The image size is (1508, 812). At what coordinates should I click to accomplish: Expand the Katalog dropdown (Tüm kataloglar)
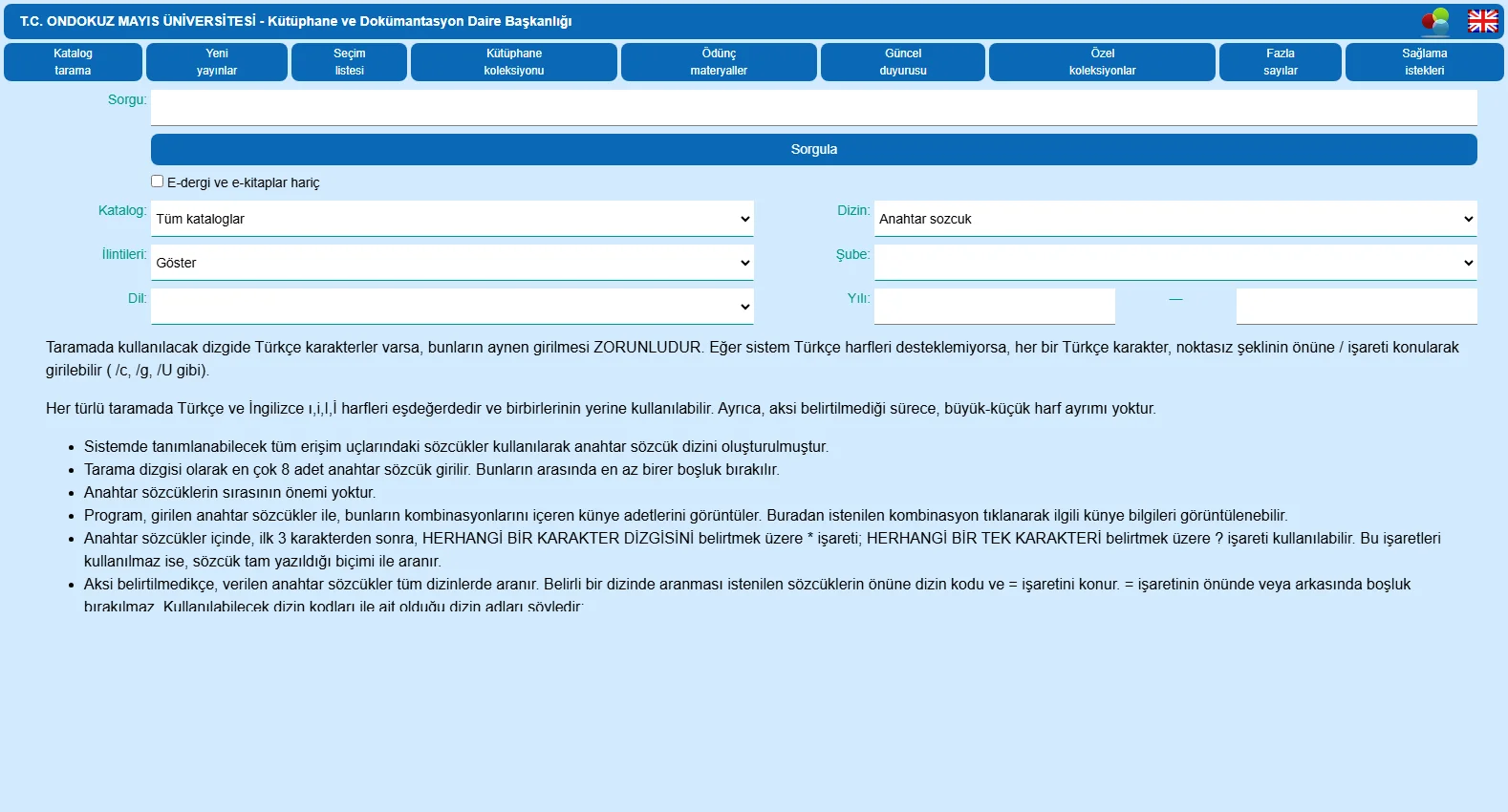pos(452,219)
